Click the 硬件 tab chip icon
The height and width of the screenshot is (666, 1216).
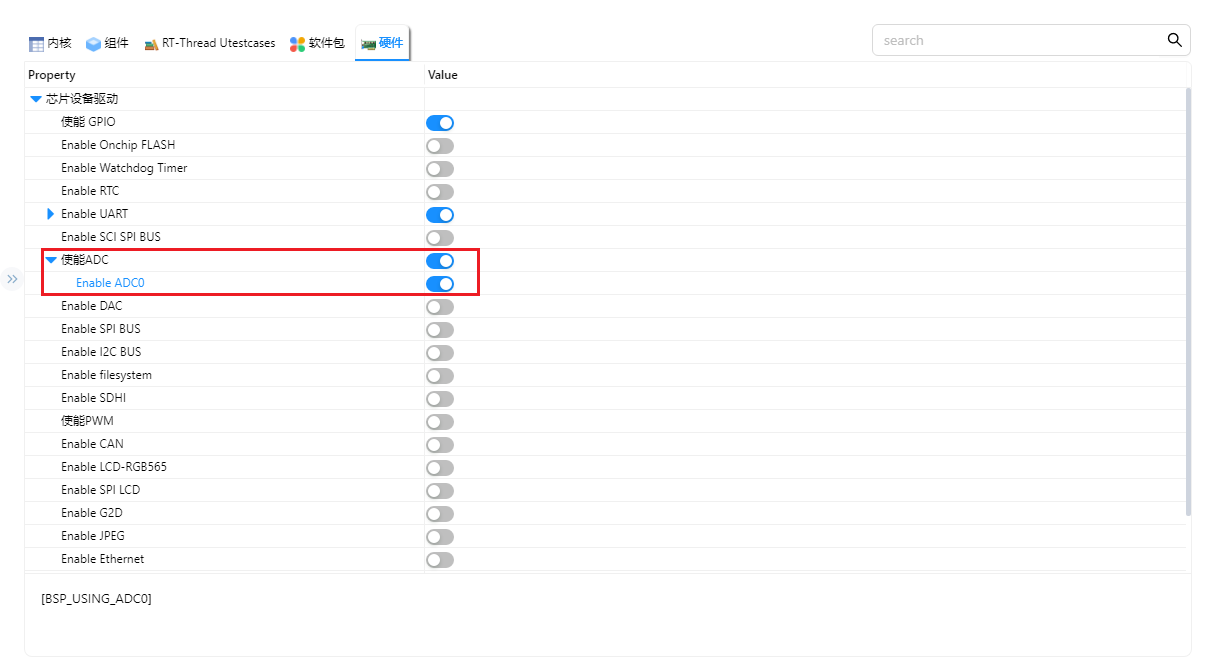368,44
